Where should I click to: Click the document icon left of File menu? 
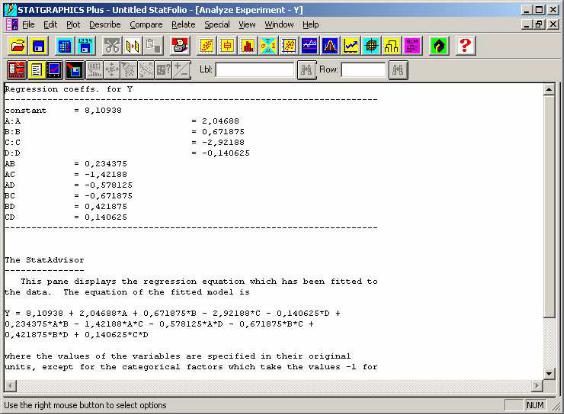tap(12, 24)
